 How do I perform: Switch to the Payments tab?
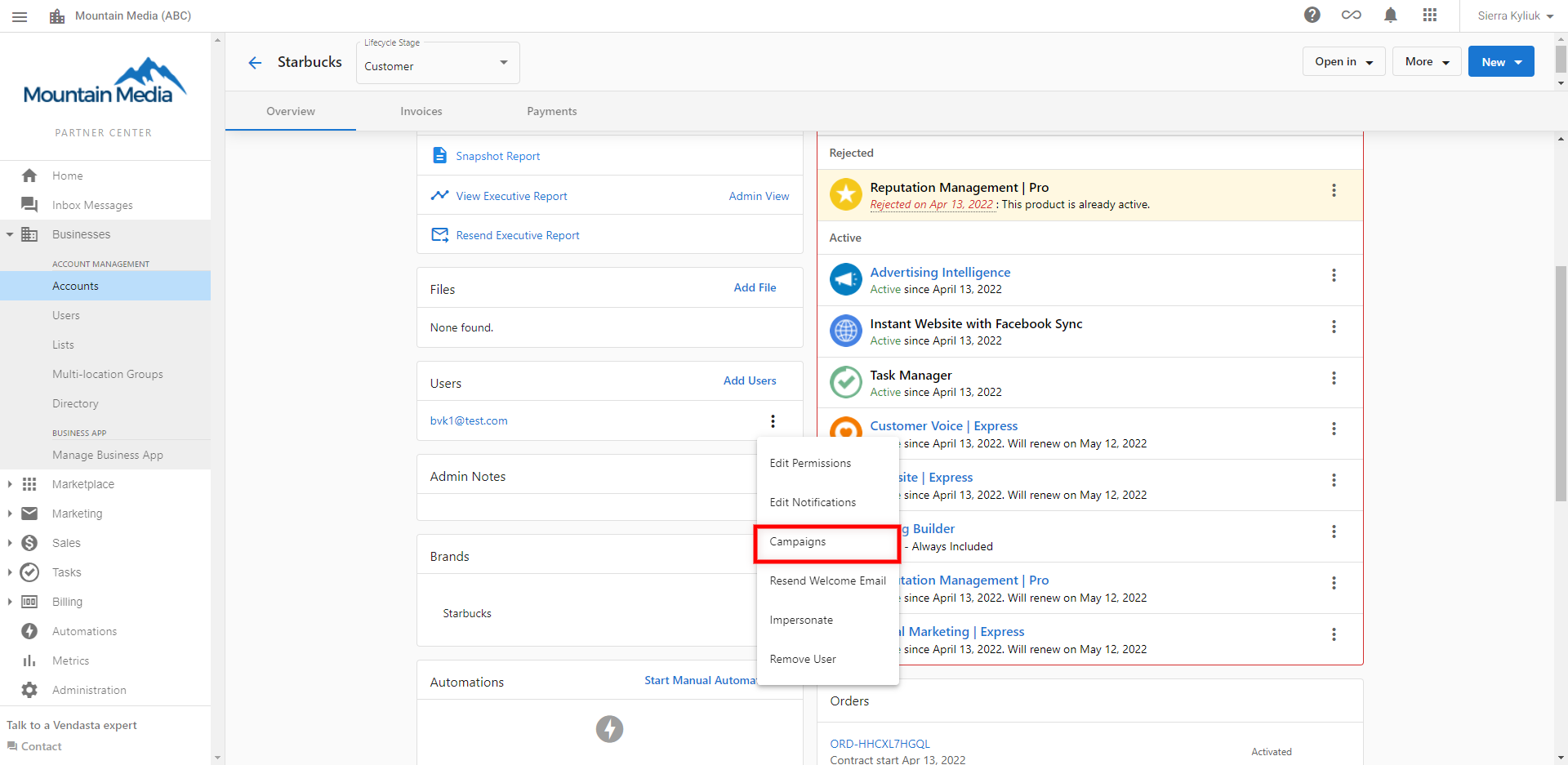(552, 111)
